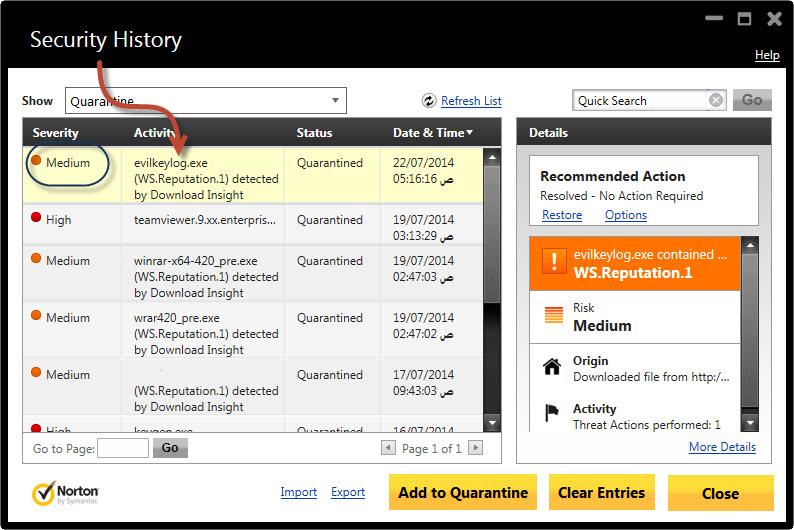
Task: Click the Go button next to Quick Search
Action: click(752, 100)
